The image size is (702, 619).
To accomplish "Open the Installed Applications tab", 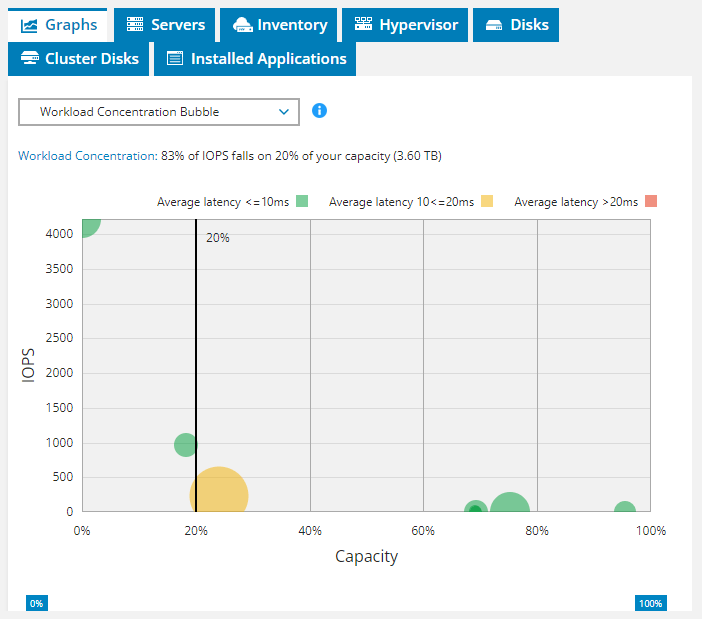I will (256, 59).
